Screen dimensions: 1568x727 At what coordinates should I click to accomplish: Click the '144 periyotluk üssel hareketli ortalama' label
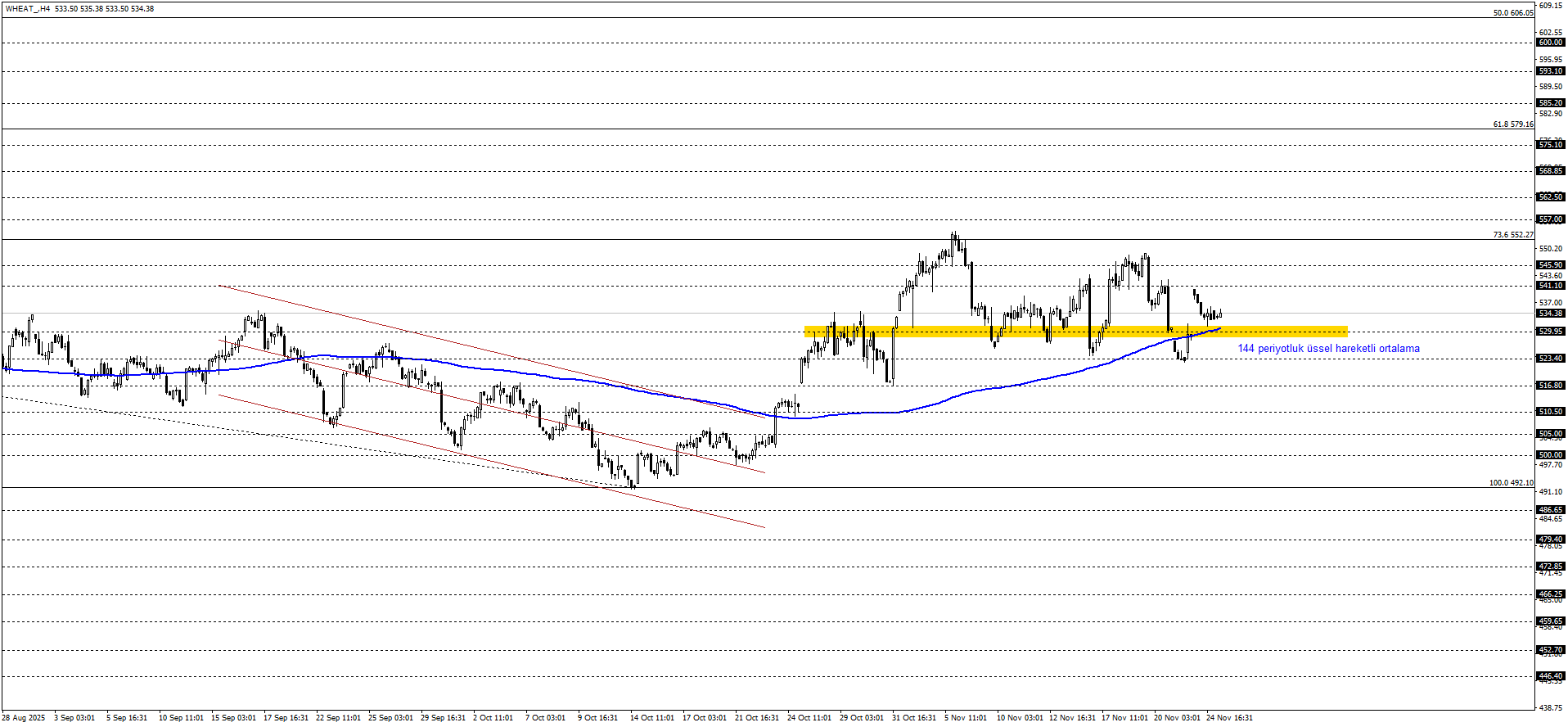[1328, 349]
